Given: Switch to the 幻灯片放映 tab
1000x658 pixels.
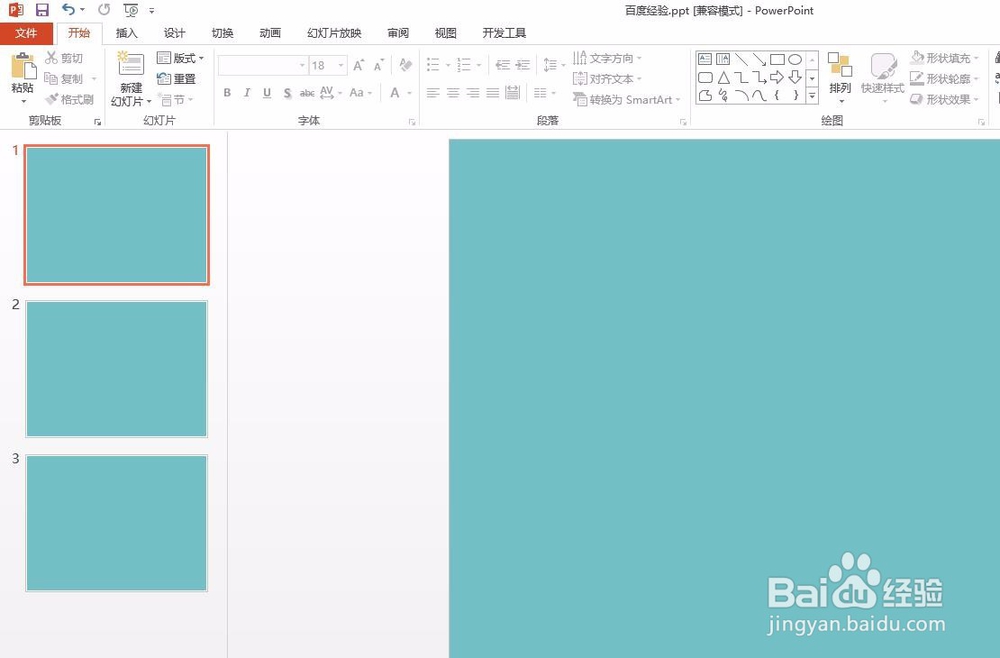Looking at the screenshot, I should pos(334,33).
